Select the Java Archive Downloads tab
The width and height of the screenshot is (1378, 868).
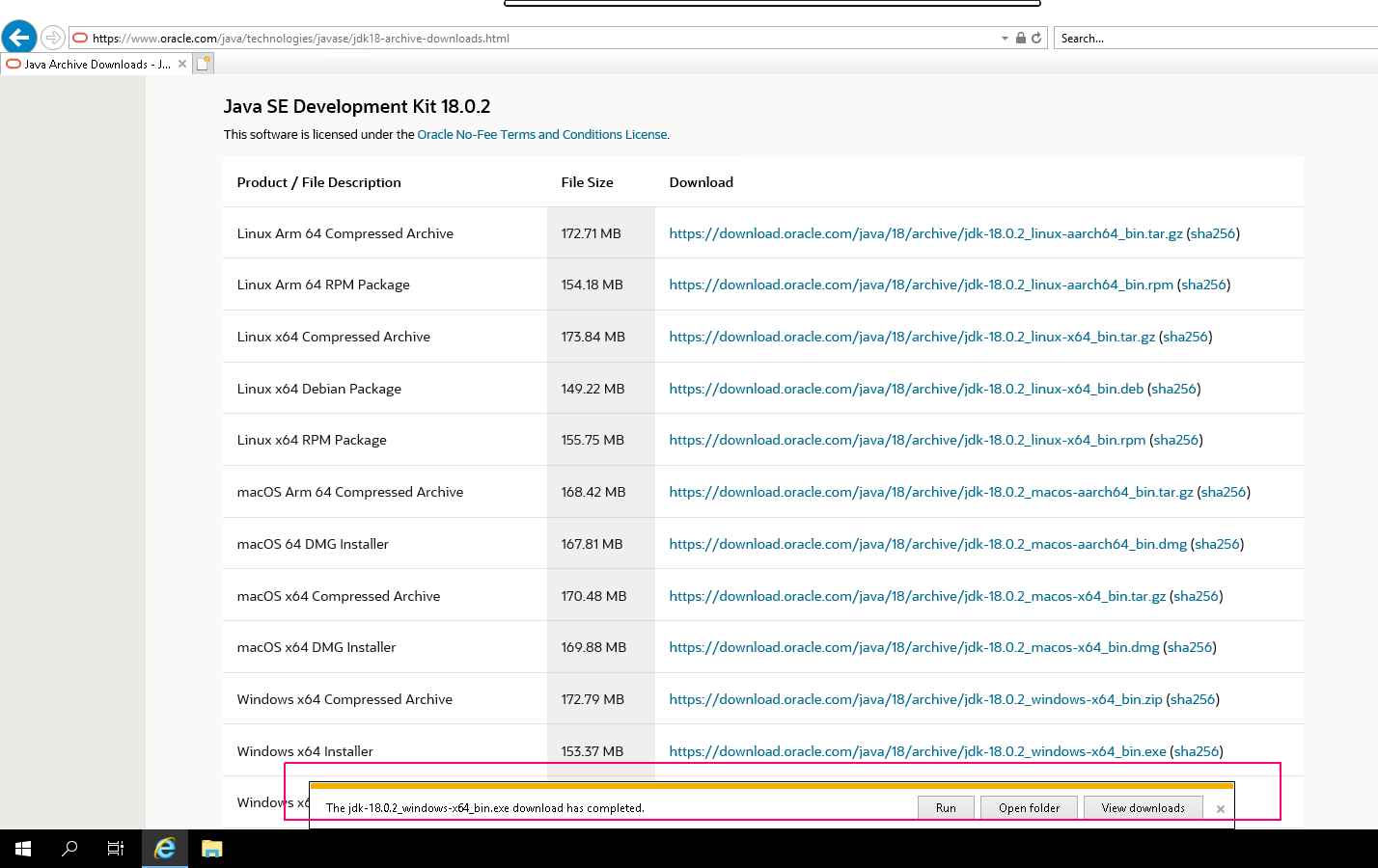click(96, 64)
